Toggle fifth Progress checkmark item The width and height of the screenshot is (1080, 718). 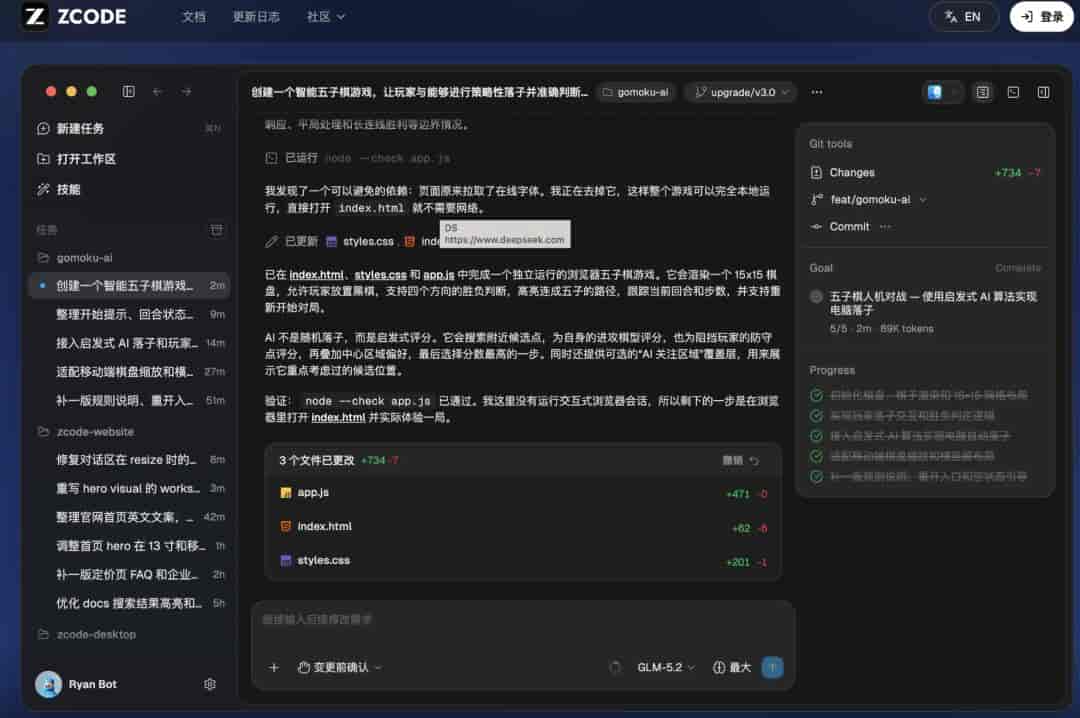click(x=816, y=477)
